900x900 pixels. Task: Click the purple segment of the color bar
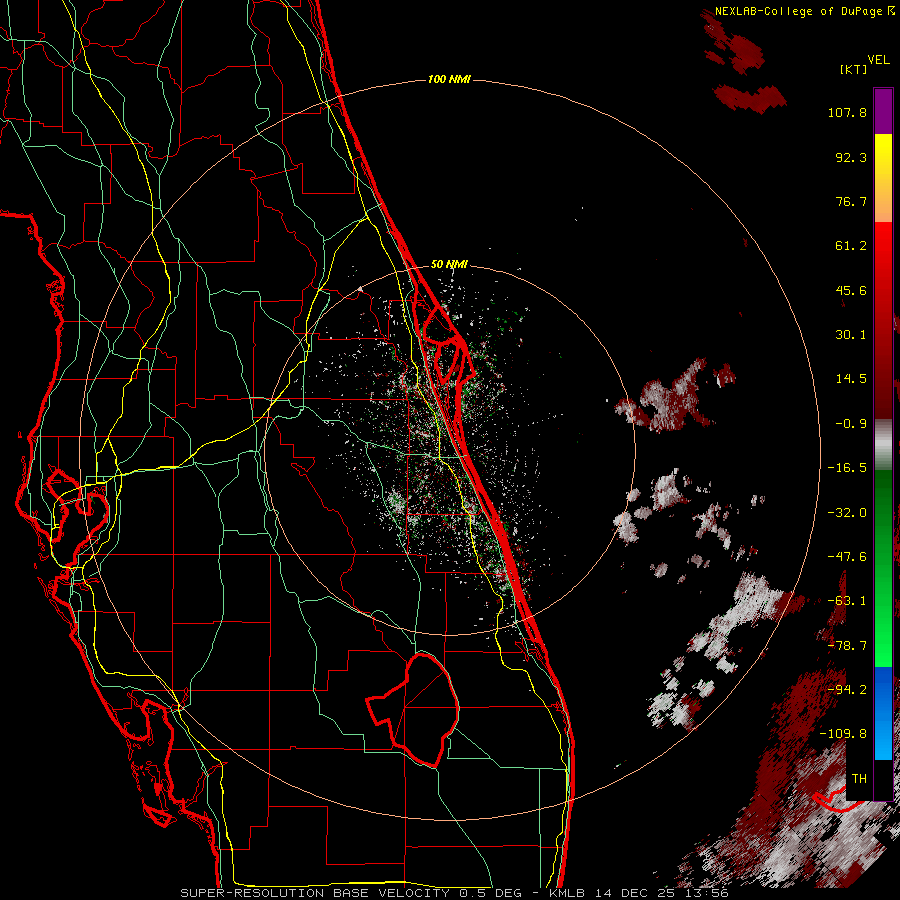click(x=883, y=111)
